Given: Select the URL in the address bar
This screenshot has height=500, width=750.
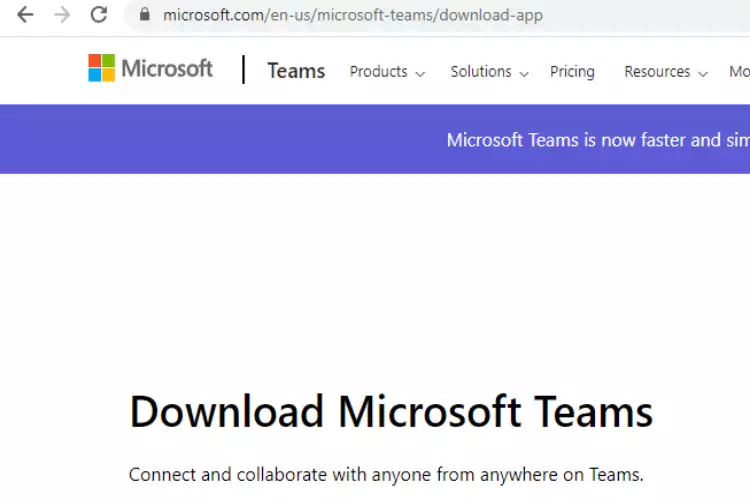Looking at the screenshot, I should tap(353, 15).
